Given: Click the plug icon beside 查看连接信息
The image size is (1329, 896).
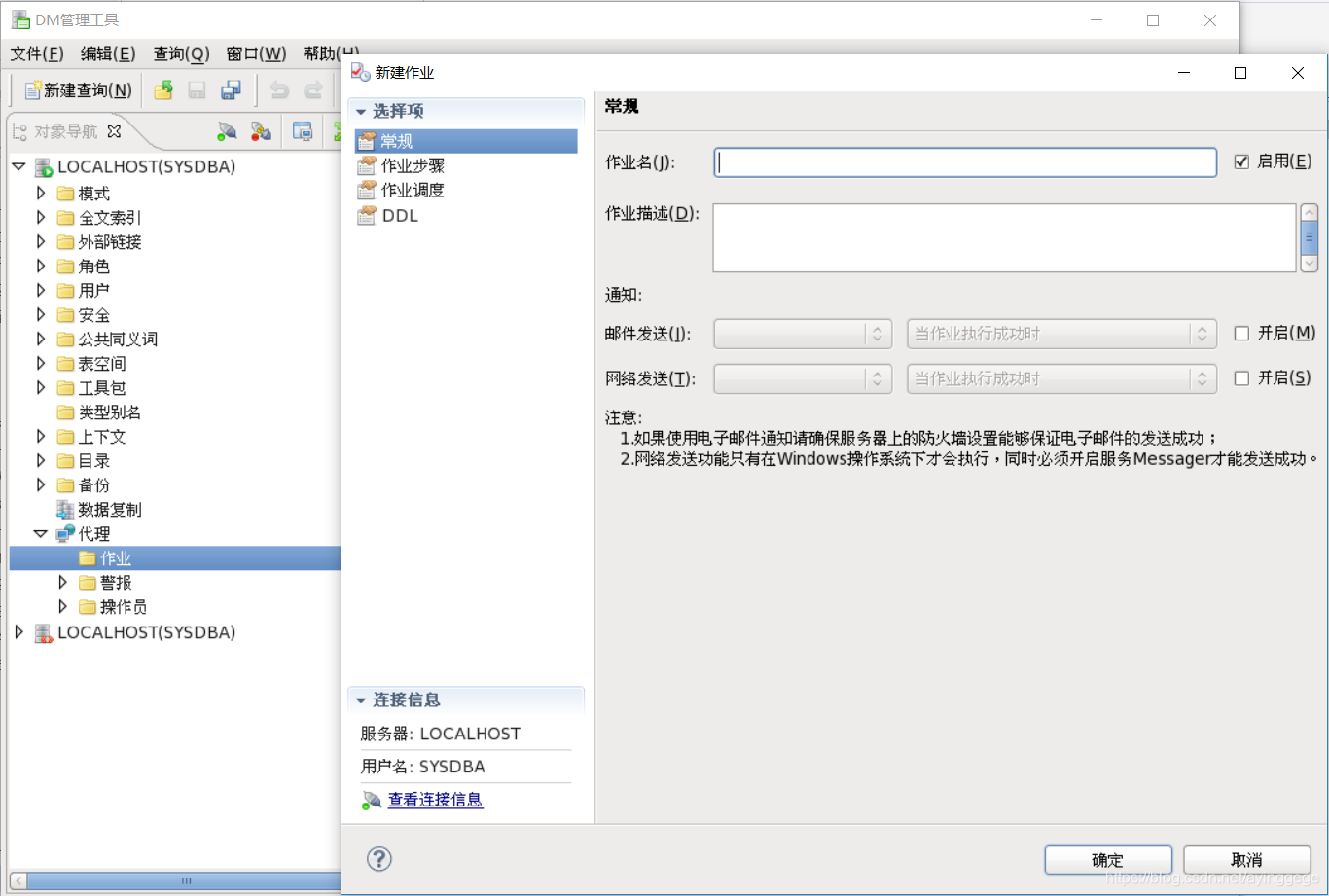Looking at the screenshot, I should point(372,801).
